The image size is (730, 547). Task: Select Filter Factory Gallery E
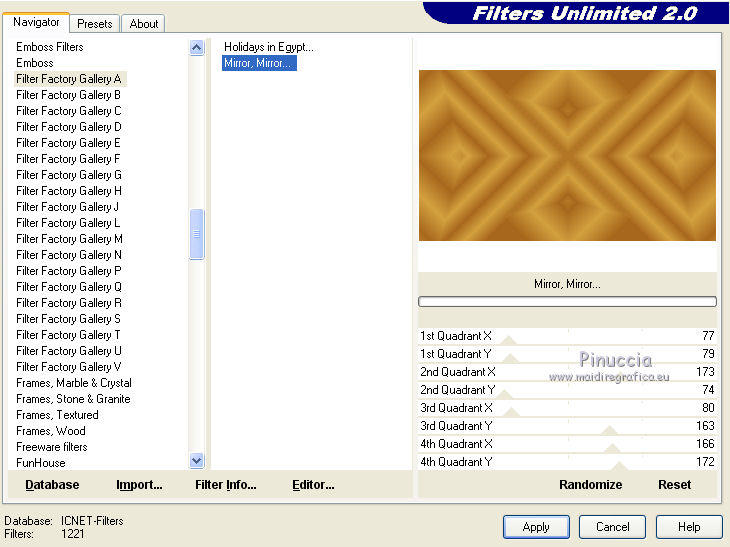click(68, 143)
